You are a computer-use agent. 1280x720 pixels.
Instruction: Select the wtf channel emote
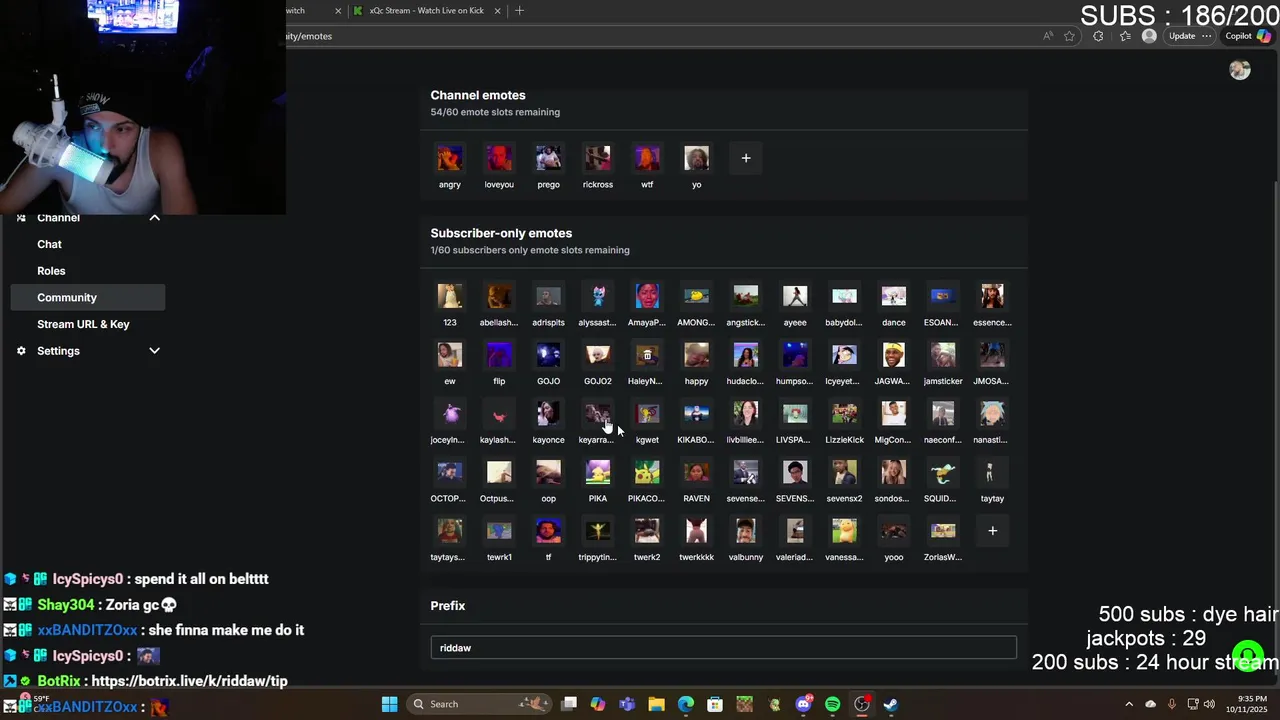coord(647,158)
